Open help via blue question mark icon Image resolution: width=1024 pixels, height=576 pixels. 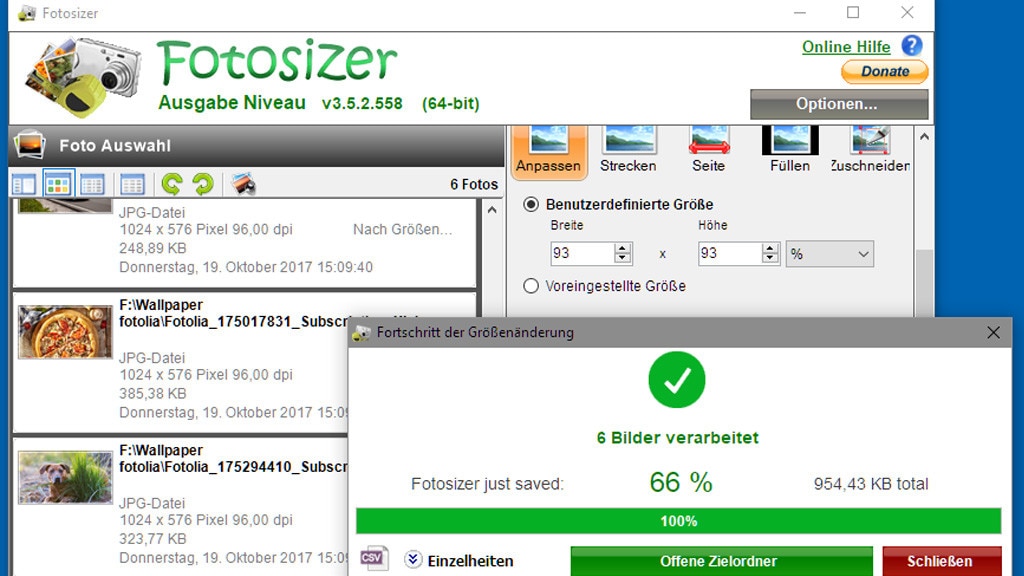pyautogui.click(x=912, y=46)
